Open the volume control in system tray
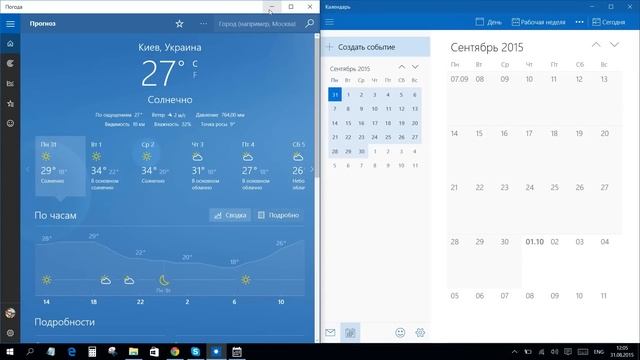The height and width of the screenshot is (360, 640). coord(554,351)
